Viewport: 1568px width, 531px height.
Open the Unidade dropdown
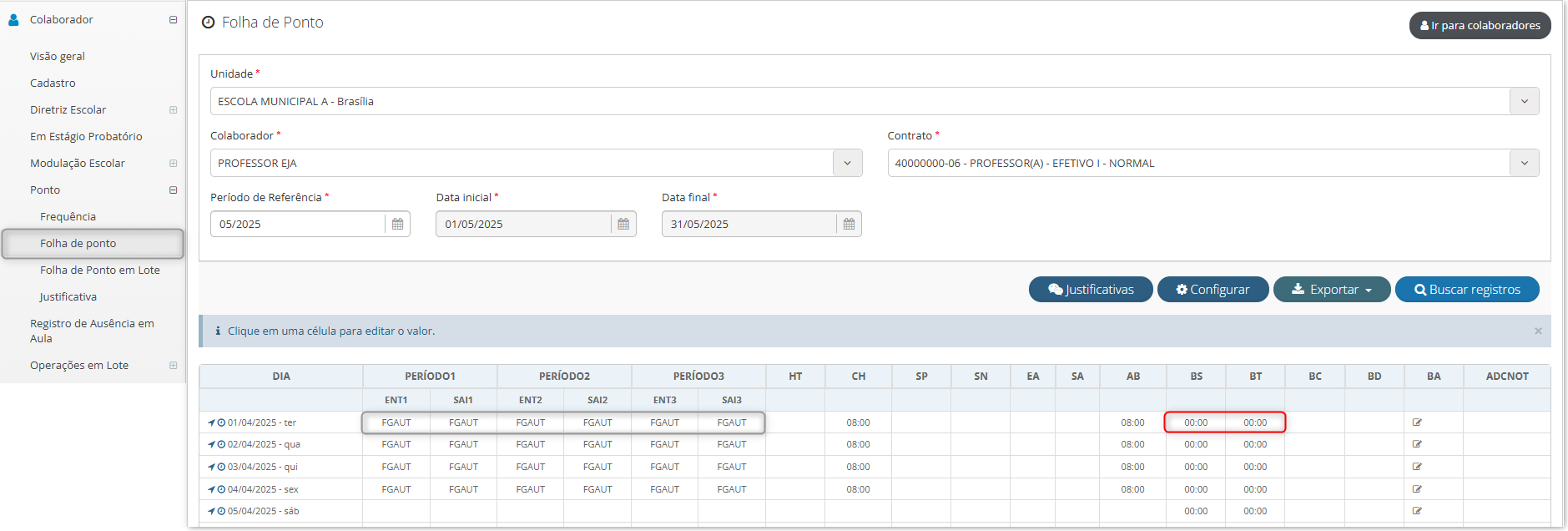pyautogui.click(x=1524, y=101)
